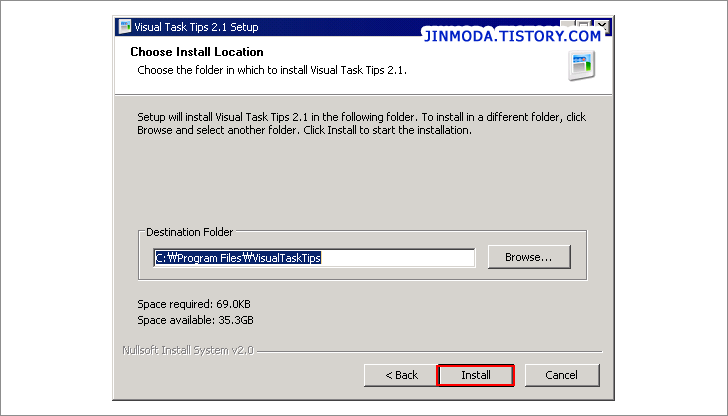Click the 'Choose the folder in which to install' subtitle
This screenshot has width=728, height=416.
pos(272,70)
